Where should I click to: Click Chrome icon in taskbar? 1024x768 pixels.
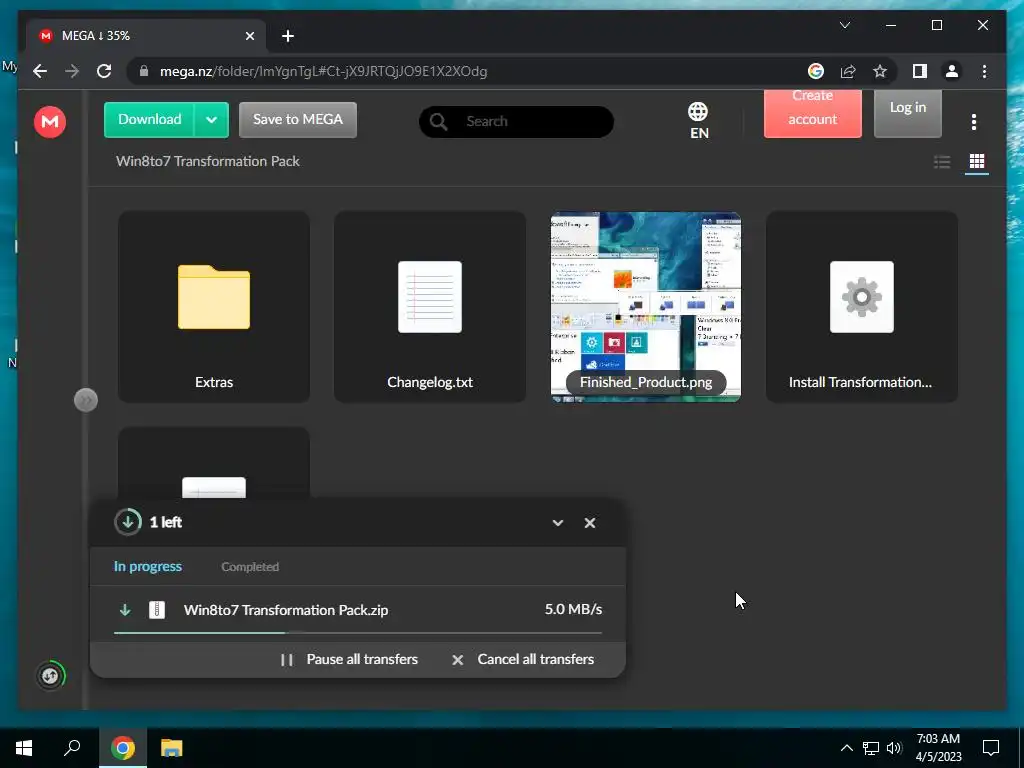tap(122, 748)
